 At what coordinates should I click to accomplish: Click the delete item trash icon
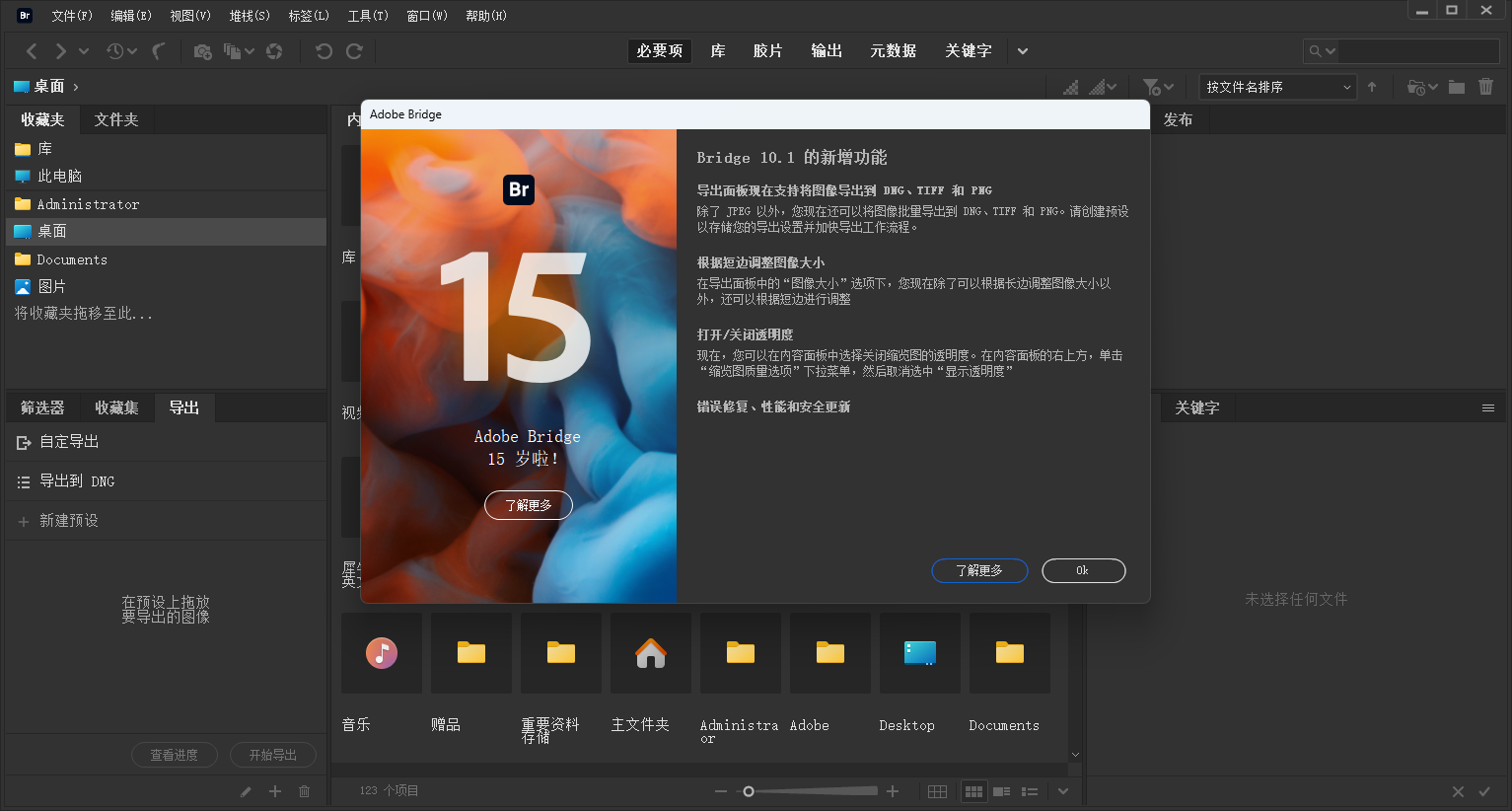(x=1486, y=86)
